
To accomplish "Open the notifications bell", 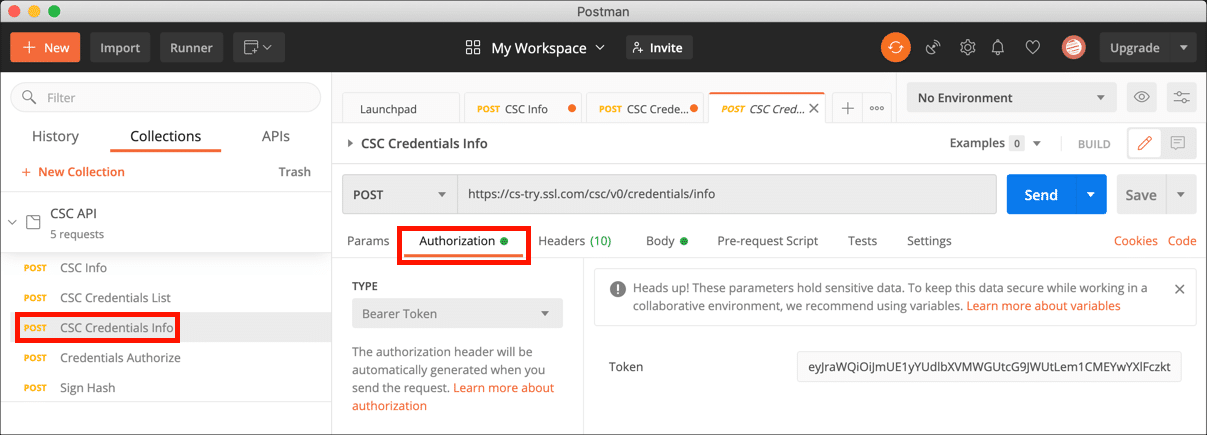I will 998,47.
